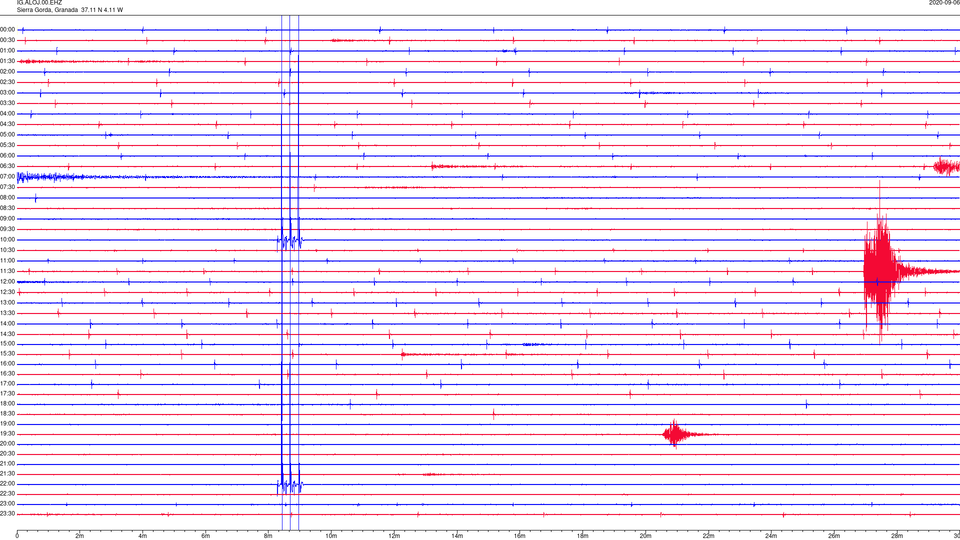
Task: Select the 10:00 trace time label
Action: click(7, 239)
